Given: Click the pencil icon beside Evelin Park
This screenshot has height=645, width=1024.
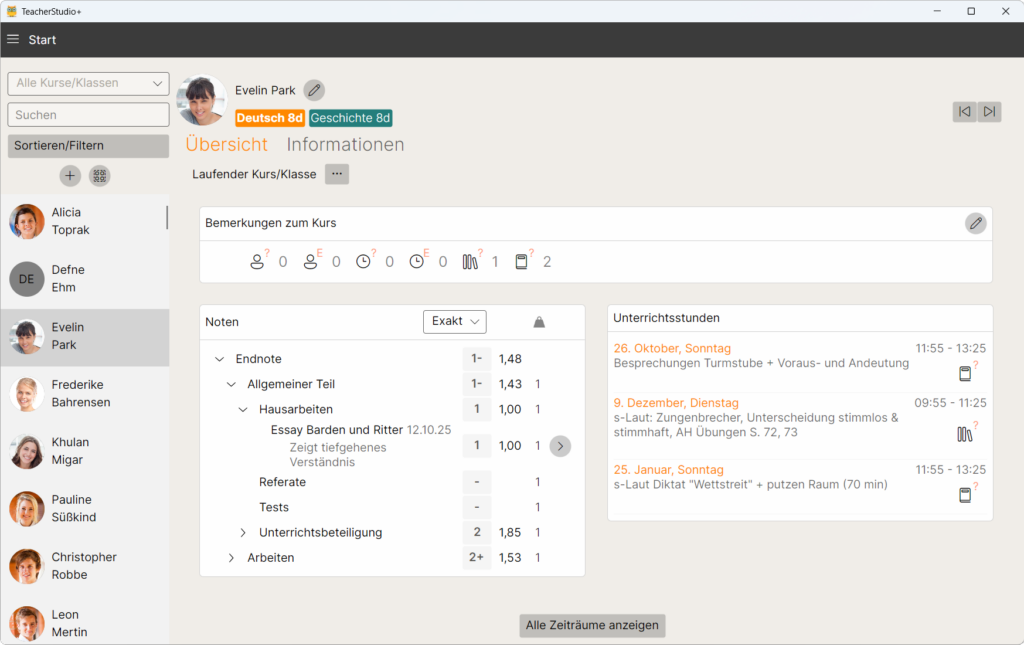Looking at the screenshot, I should (314, 90).
